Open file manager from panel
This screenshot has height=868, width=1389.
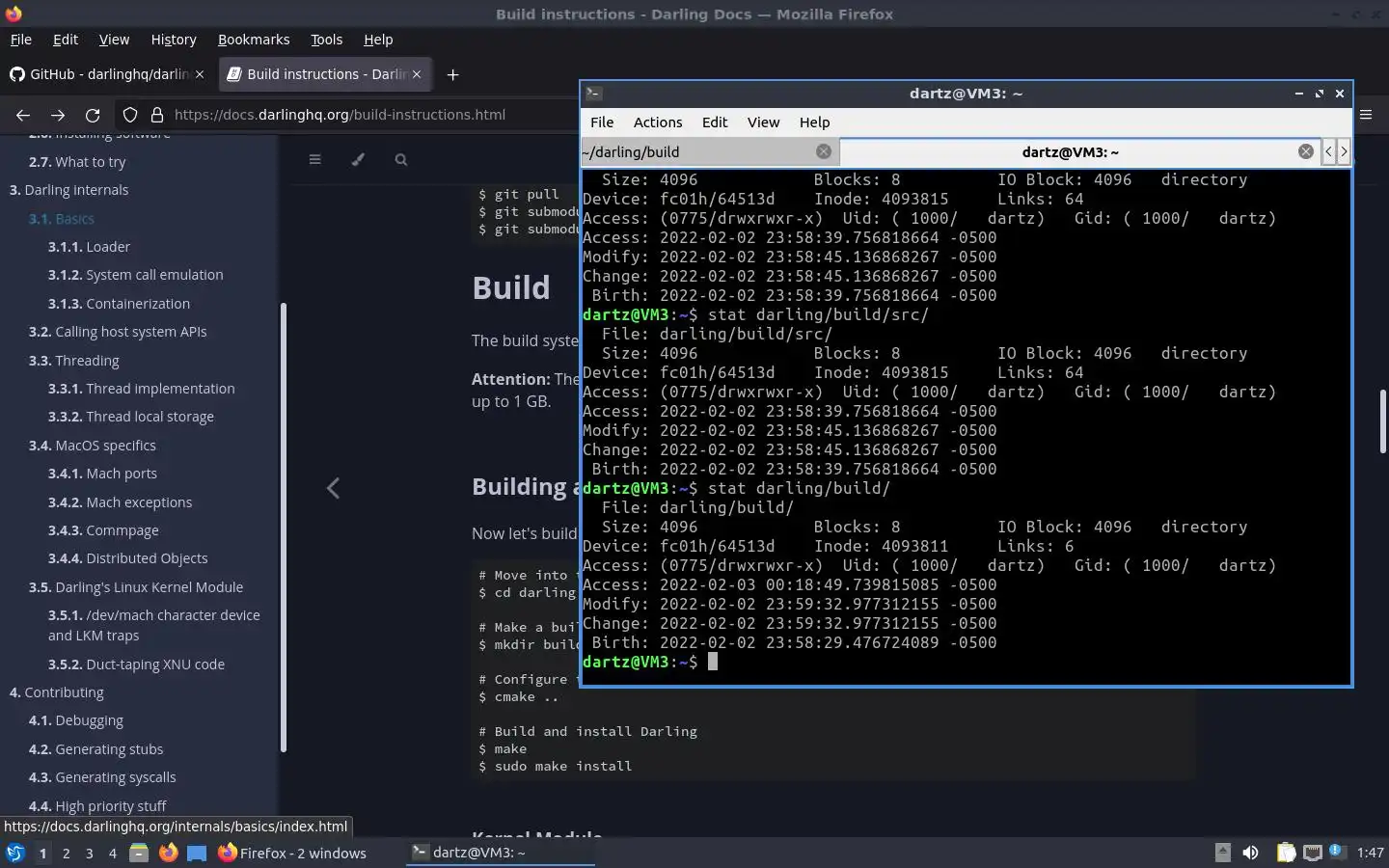tap(139, 853)
